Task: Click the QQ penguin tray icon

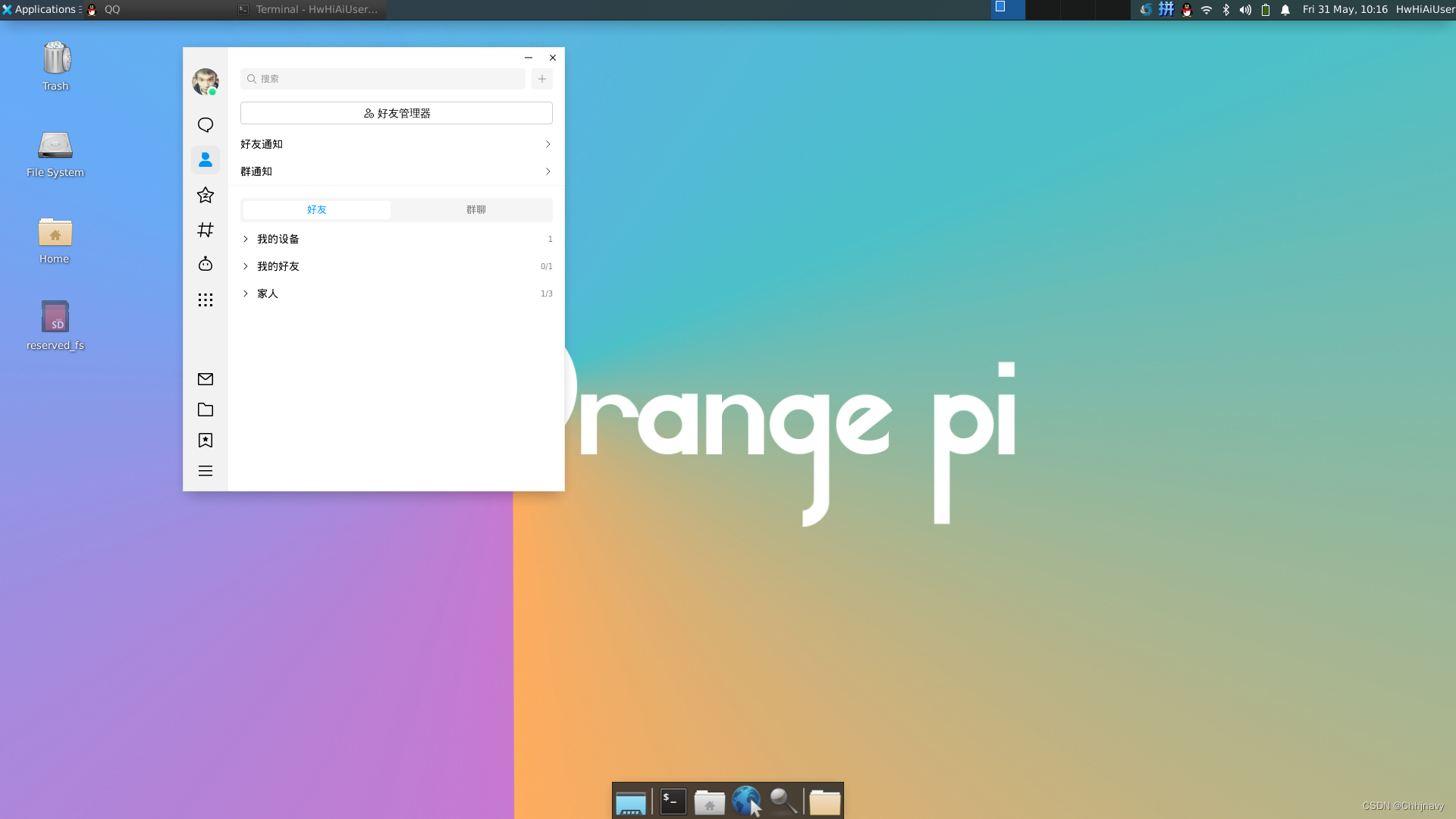Action: [x=1187, y=10]
